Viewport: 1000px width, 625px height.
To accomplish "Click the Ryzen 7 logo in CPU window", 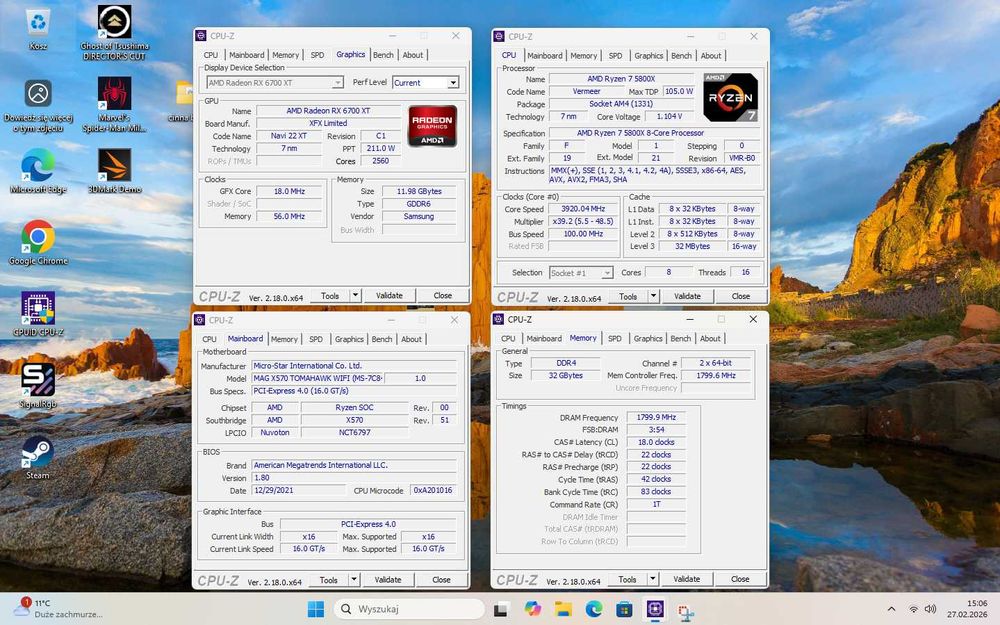I will pyautogui.click(x=730, y=98).
